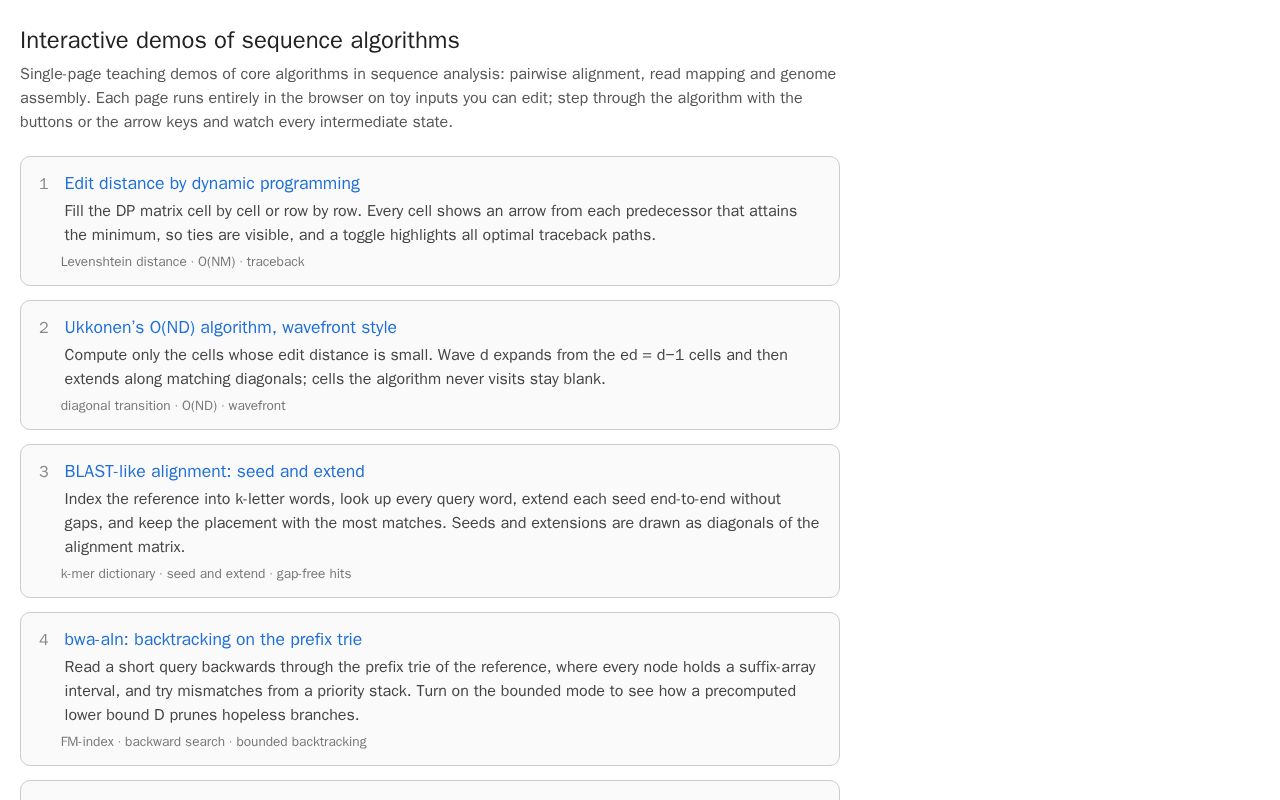The image size is (1280, 800).
Task: Open Ukkonen's O(ND) algorithm wavefront link
Action: point(230,327)
